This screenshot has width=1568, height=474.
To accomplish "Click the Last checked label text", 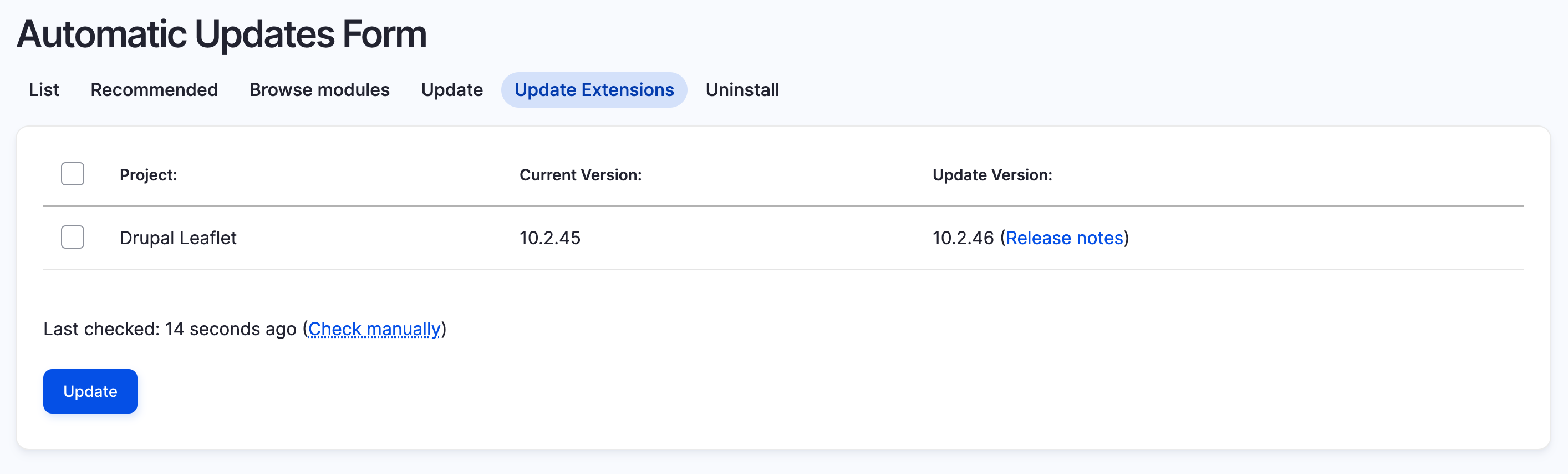I will [101, 329].
